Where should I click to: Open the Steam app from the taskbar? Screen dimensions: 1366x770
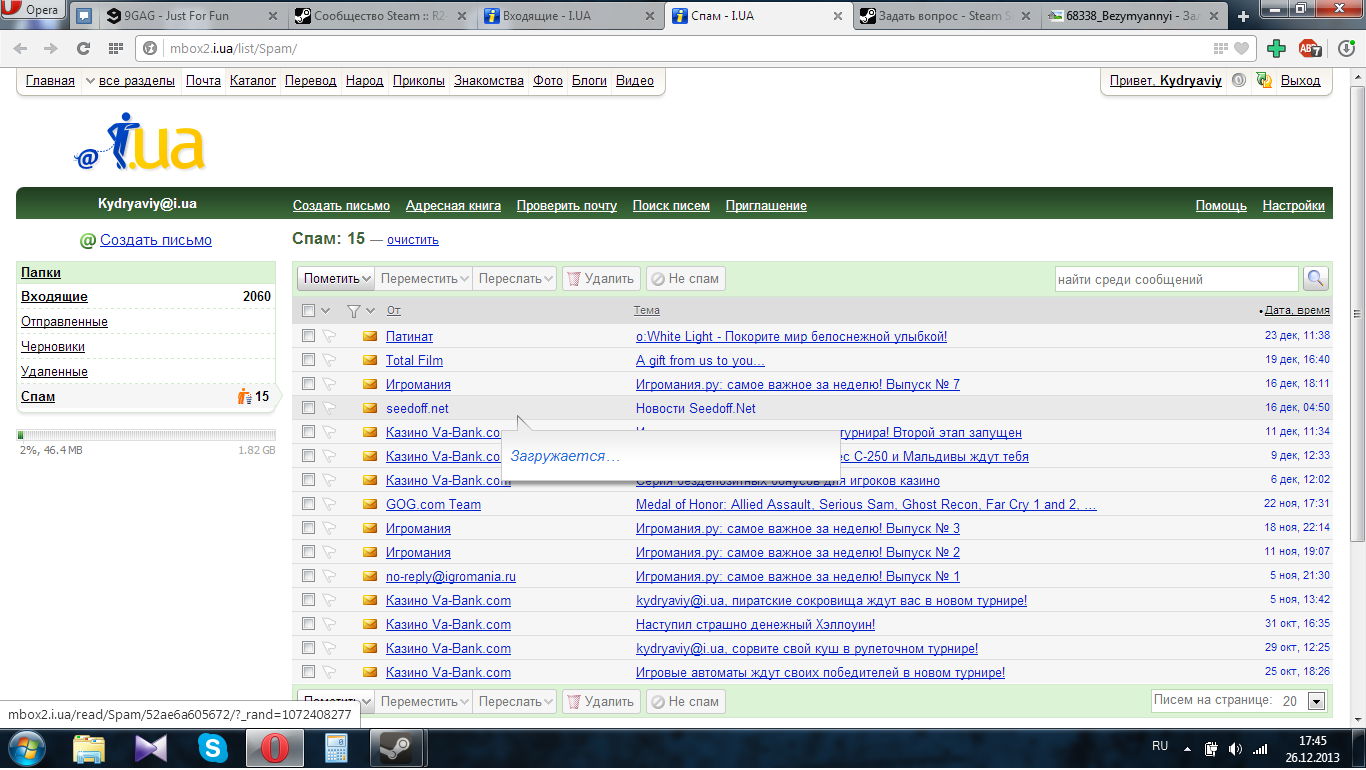click(396, 748)
